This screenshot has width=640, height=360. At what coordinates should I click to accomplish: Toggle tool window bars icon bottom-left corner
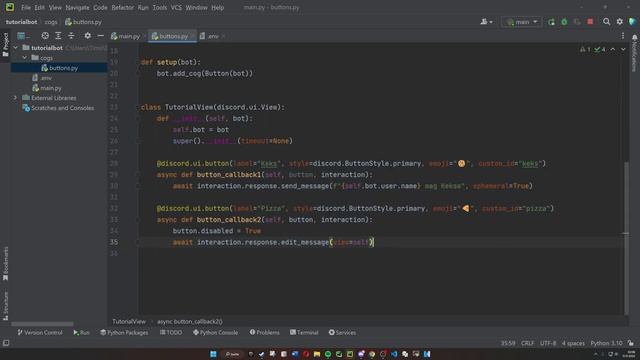pos(6,343)
